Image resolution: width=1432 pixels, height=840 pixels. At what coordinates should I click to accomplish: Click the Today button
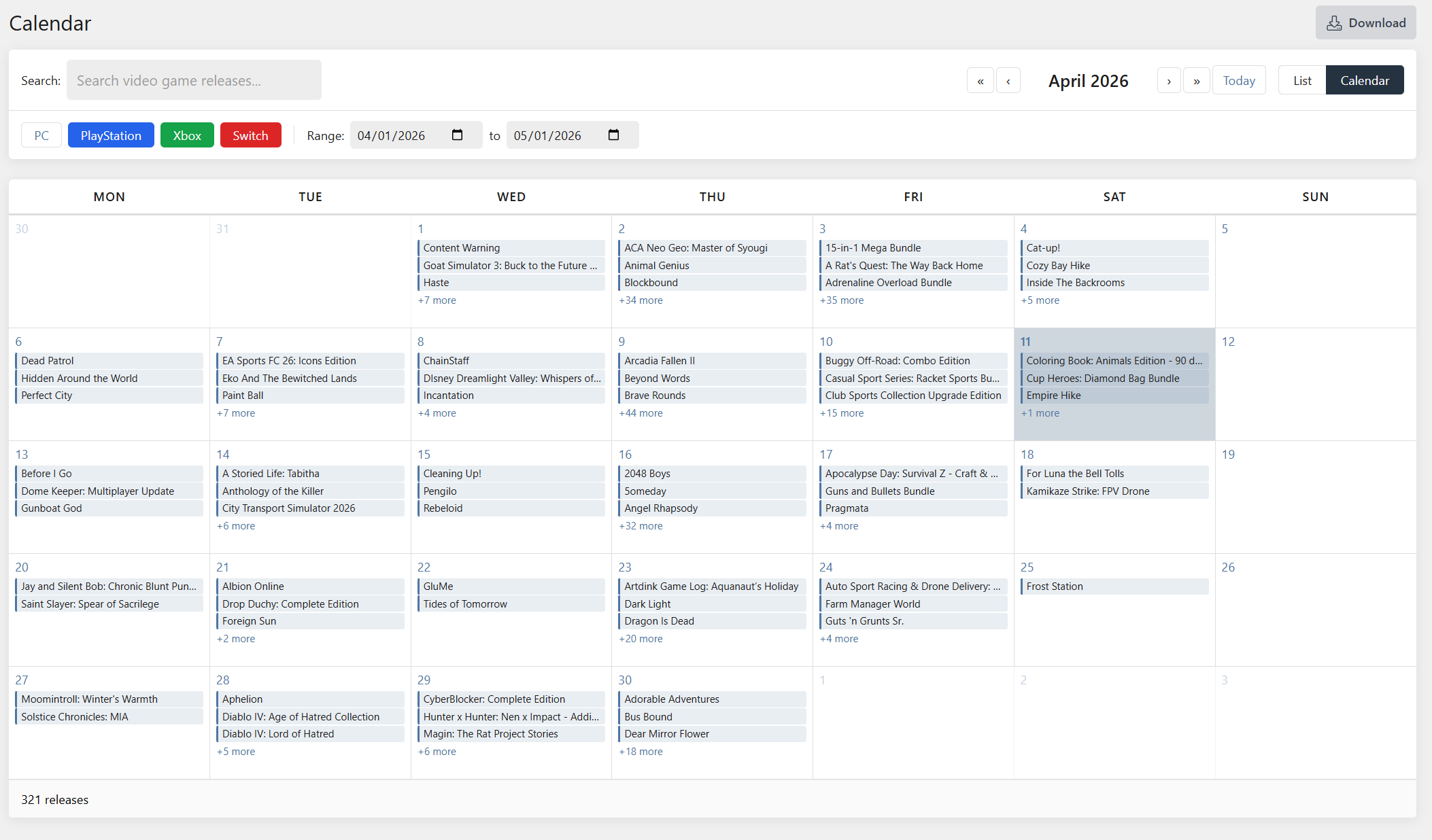[1239, 81]
